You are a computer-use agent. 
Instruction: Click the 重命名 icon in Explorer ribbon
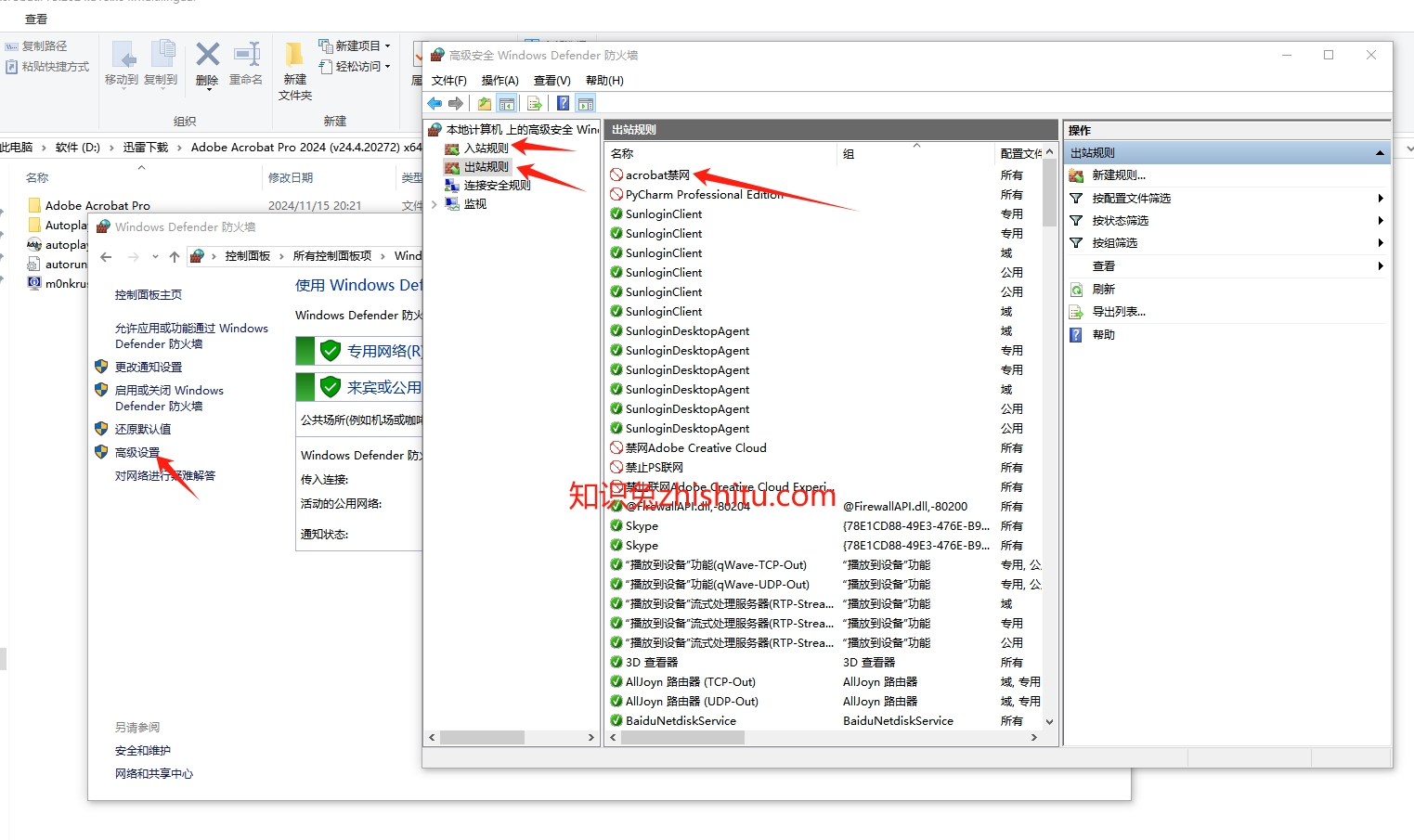pyautogui.click(x=247, y=55)
